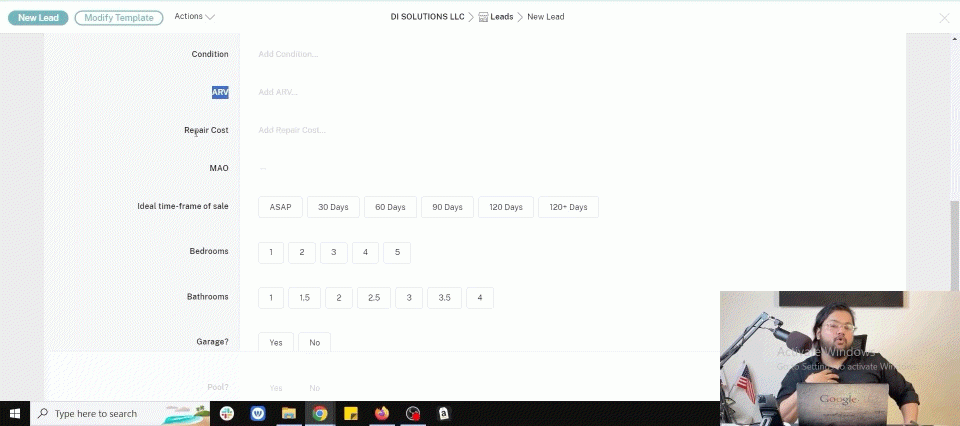Choose 3 bedrooms option

pos(333,253)
